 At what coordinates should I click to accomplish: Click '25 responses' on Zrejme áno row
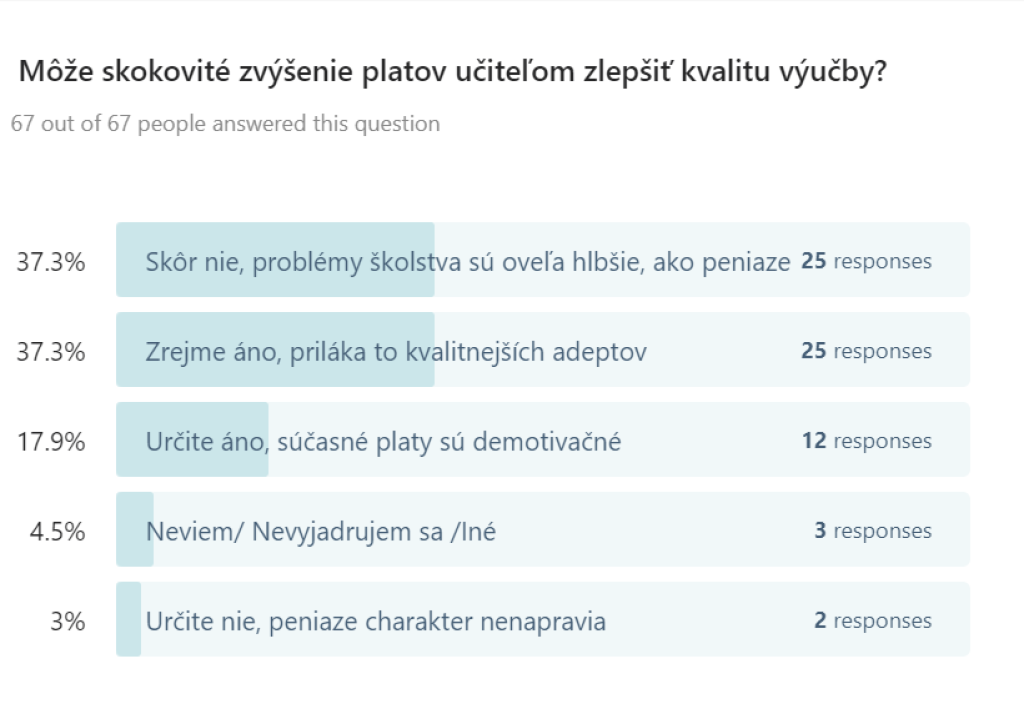867,351
